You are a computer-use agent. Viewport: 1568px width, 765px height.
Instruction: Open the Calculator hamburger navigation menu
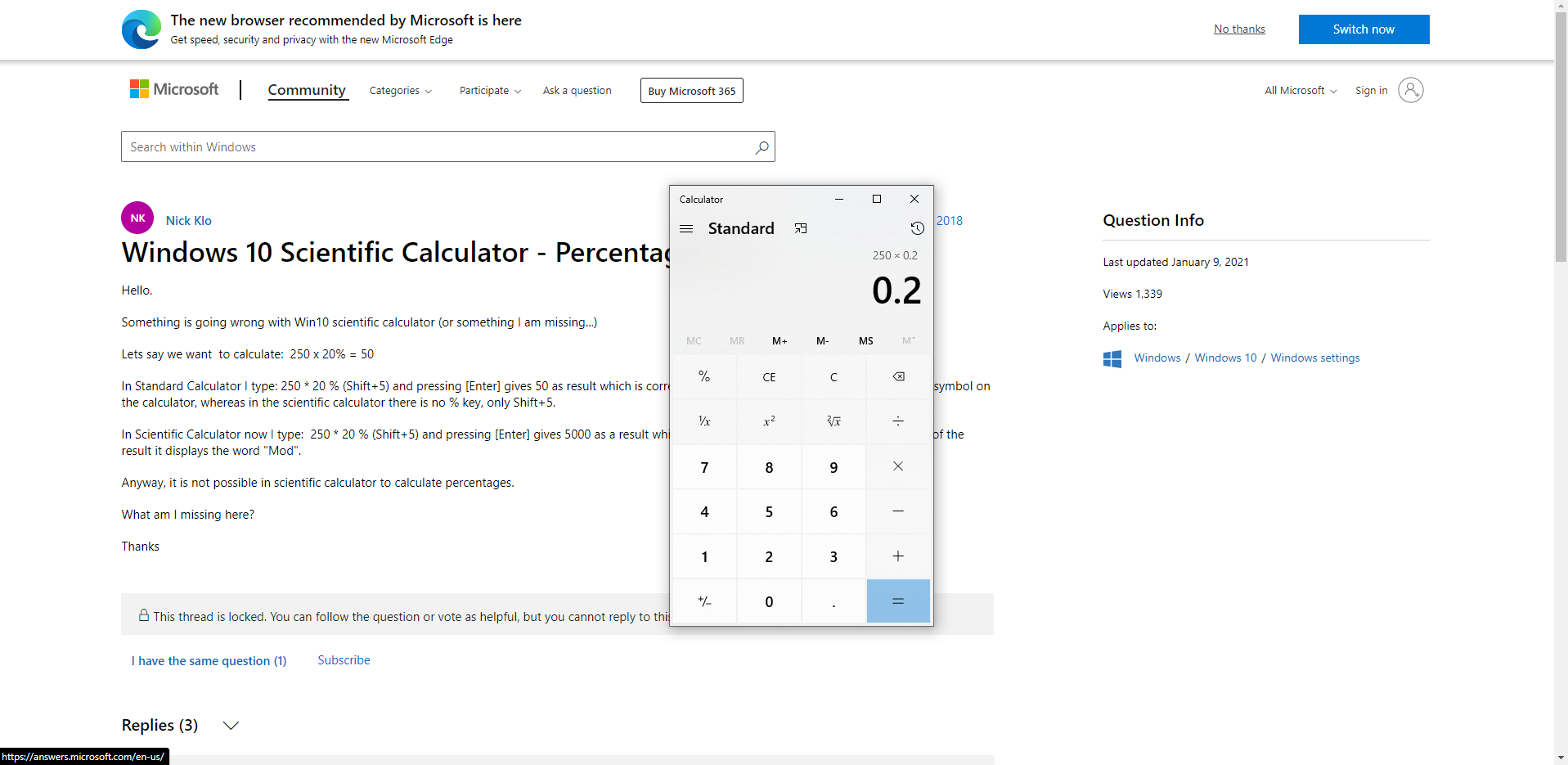[686, 228]
